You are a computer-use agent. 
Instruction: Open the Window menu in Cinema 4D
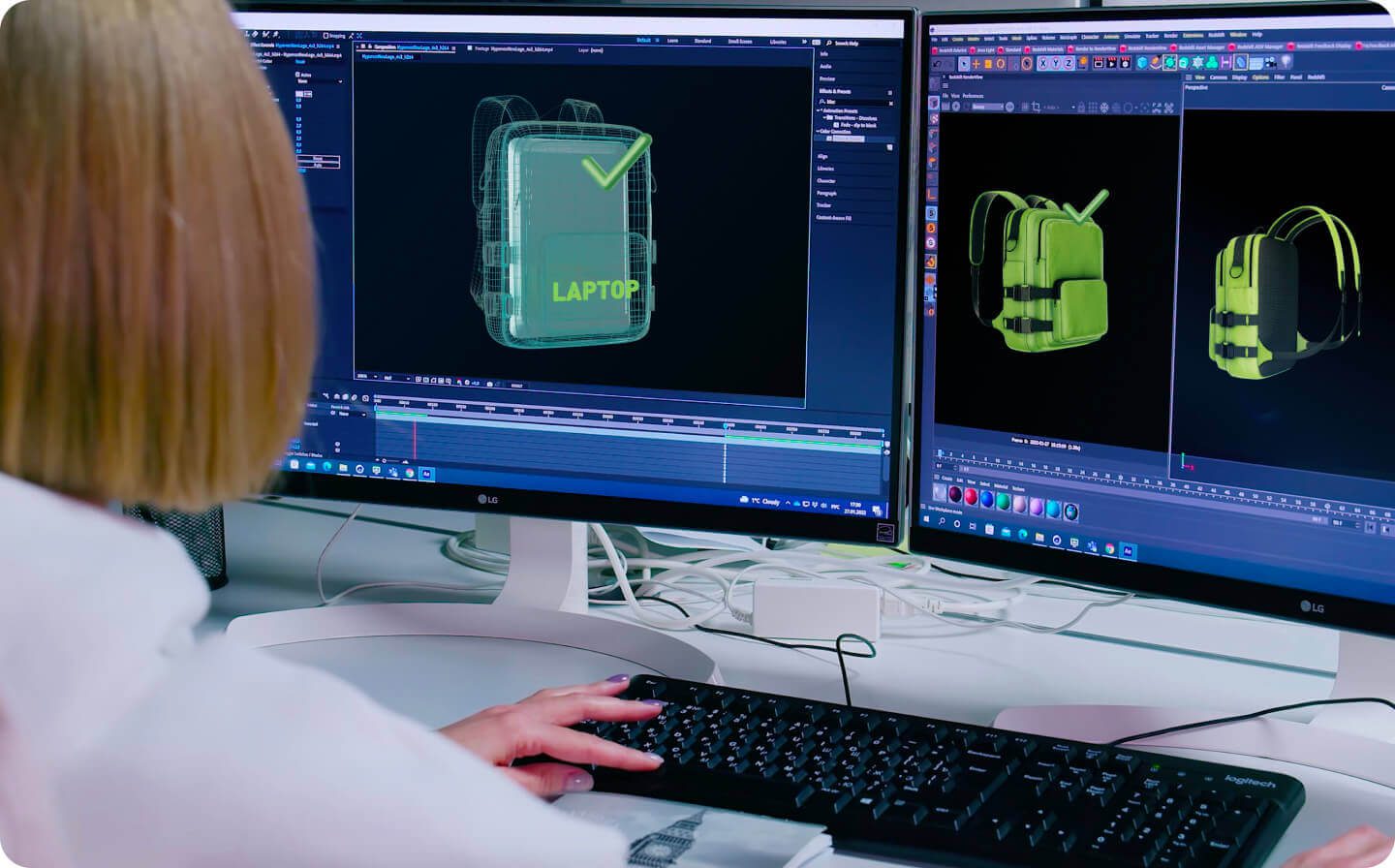pyautogui.click(x=1238, y=35)
